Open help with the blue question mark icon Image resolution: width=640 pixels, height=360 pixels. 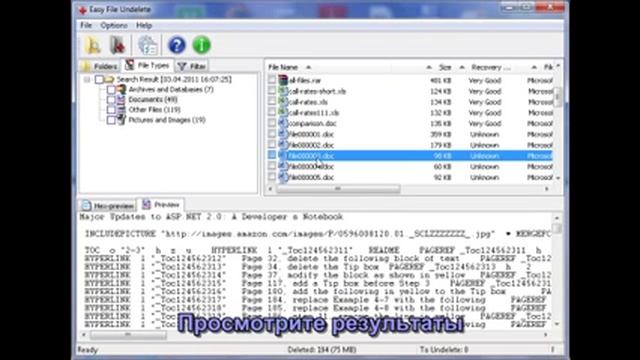[x=177, y=45]
